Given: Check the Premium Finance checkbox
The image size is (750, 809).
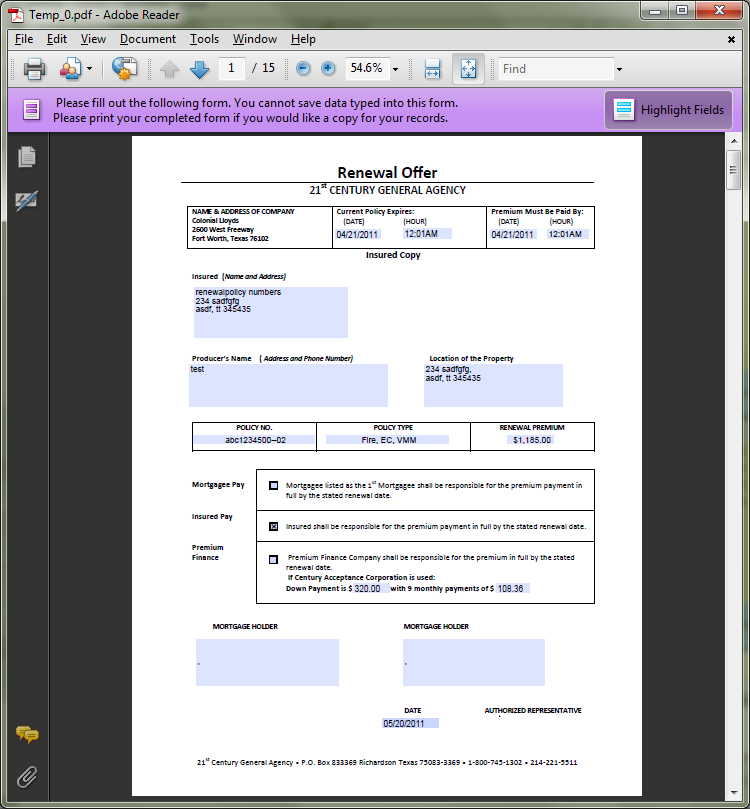Looking at the screenshot, I should click(273, 559).
